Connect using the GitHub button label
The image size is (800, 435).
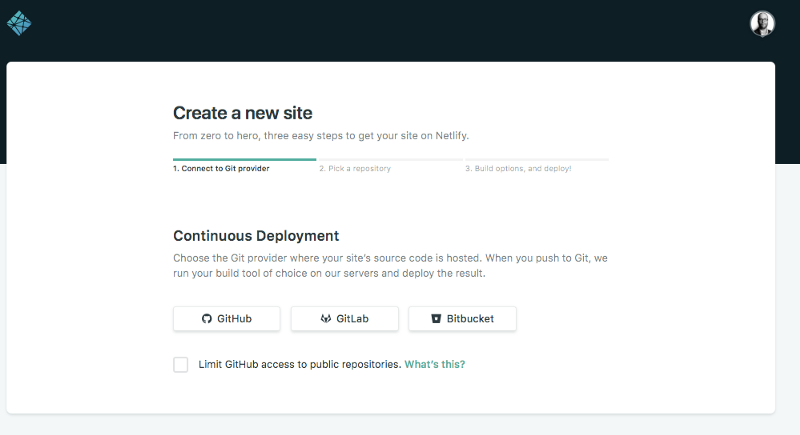[x=234, y=319]
